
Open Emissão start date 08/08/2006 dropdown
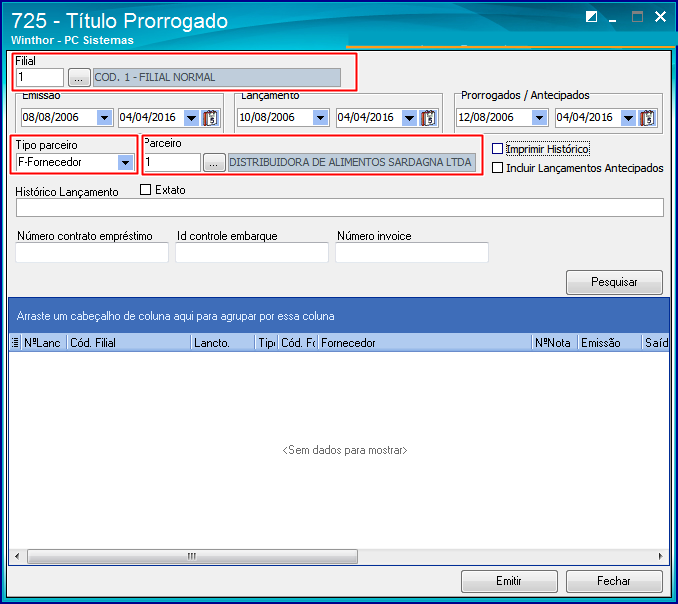click(104, 118)
